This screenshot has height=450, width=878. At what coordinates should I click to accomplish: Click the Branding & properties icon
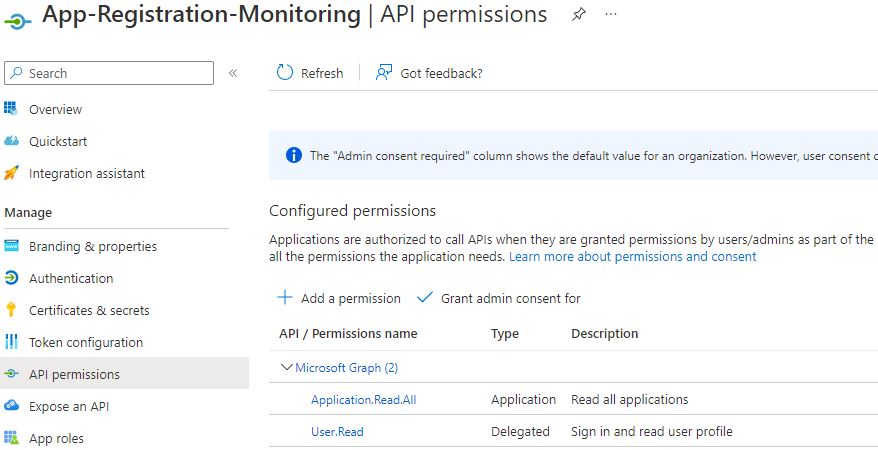click(x=11, y=246)
